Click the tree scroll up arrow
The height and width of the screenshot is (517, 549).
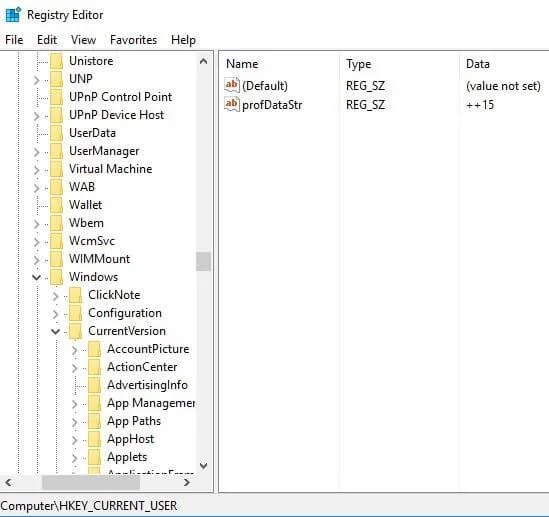(203, 62)
